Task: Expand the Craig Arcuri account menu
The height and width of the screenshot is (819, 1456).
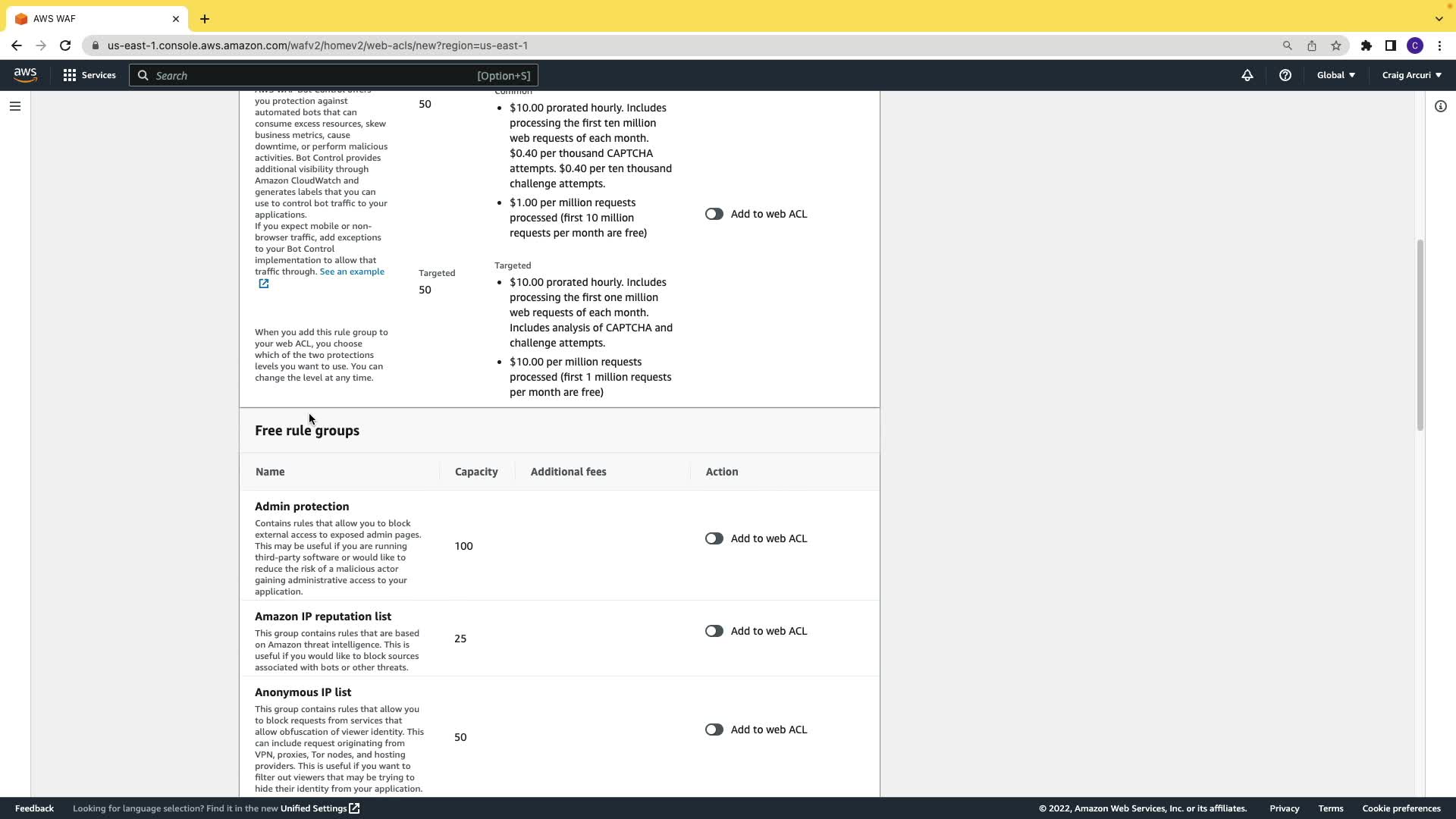Action: pyautogui.click(x=1411, y=75)
